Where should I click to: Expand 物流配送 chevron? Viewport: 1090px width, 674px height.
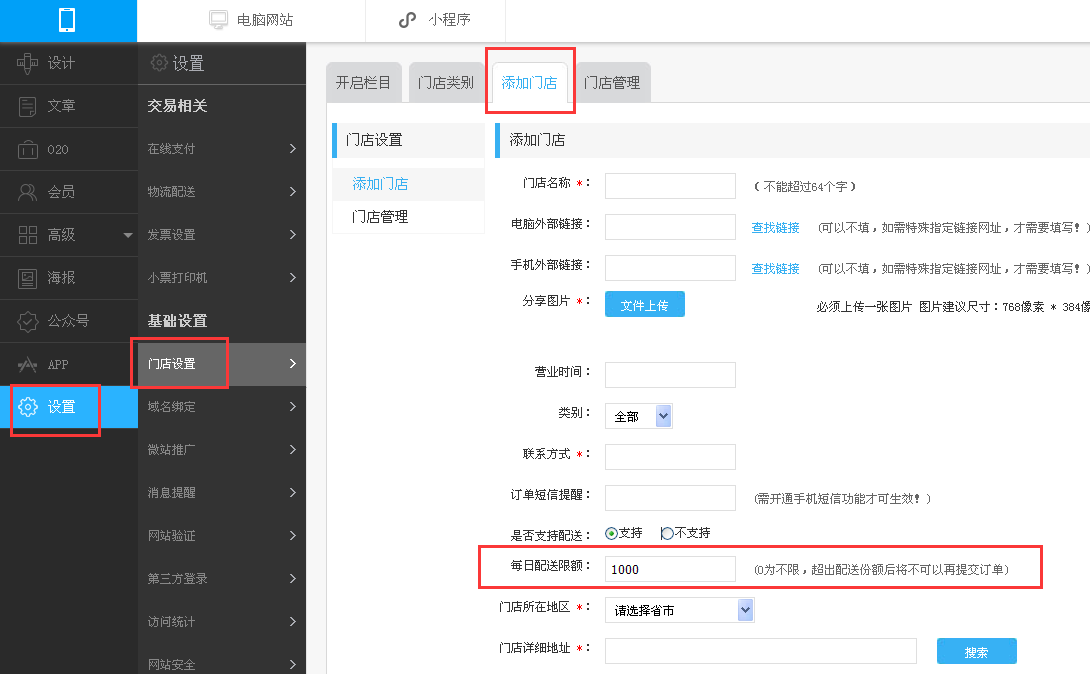293,192
